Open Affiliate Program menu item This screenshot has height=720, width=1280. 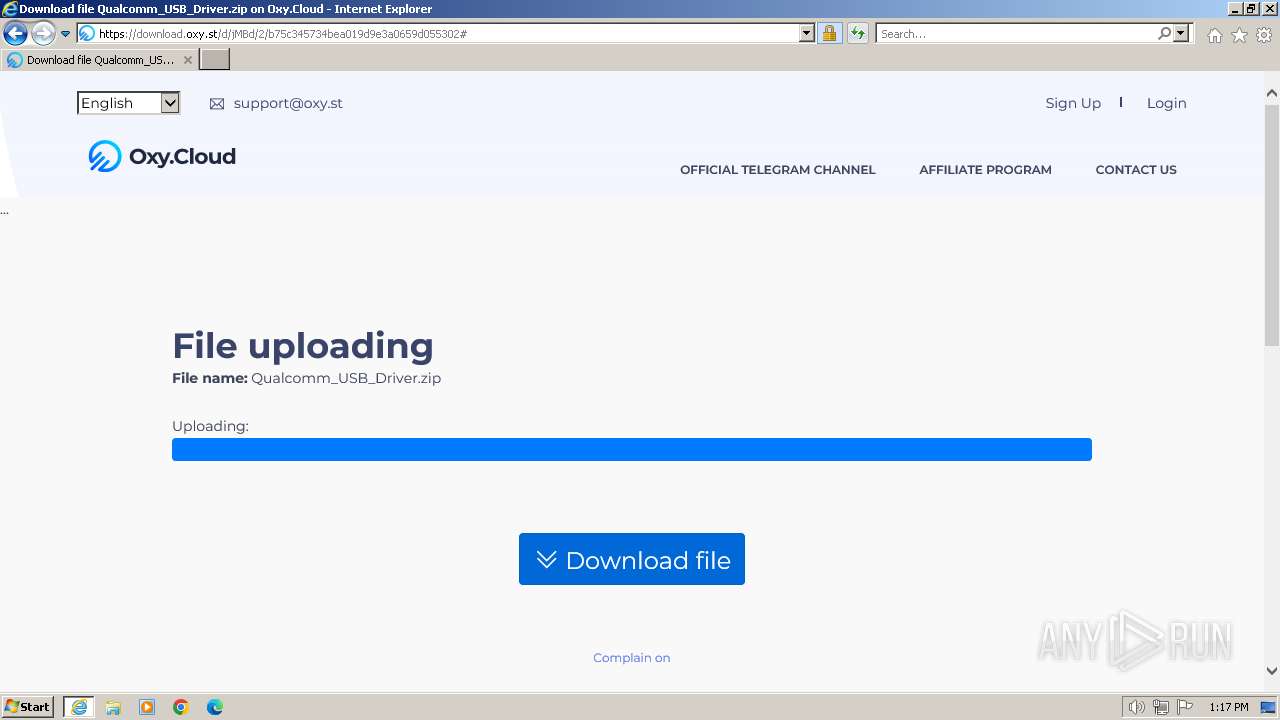coord(985,170)
